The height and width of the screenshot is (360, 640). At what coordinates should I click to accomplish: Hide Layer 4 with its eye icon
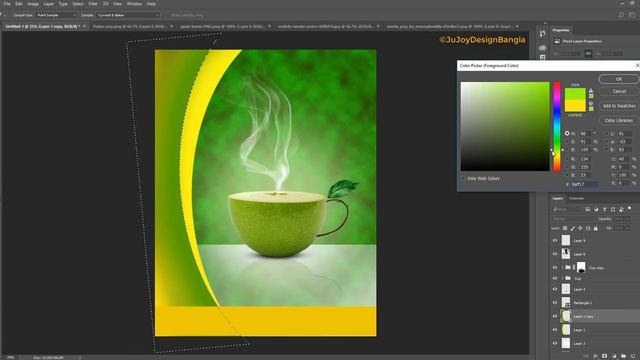pyautogui.click(x=555, y=289)
